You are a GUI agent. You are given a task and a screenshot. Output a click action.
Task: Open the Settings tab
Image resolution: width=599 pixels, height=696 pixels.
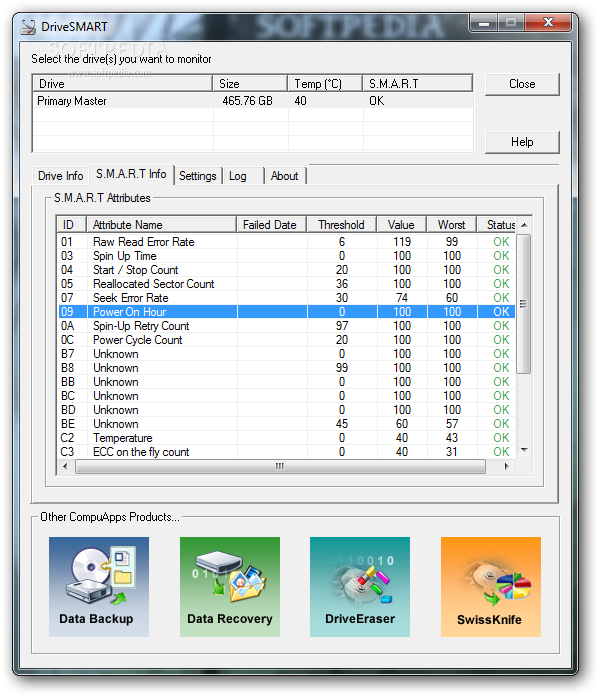tap(198, 176)
